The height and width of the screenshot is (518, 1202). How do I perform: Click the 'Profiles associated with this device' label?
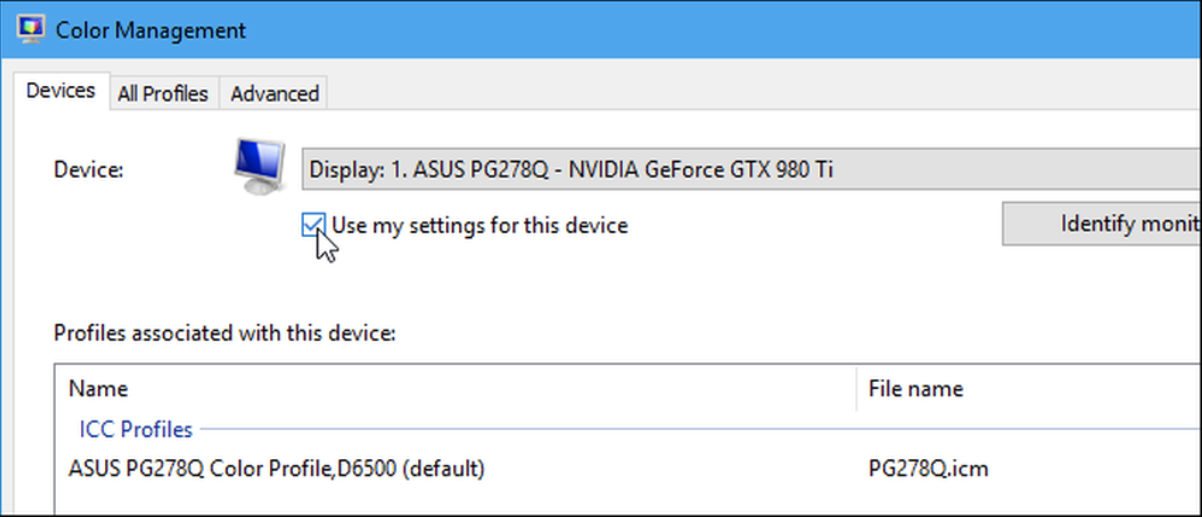225,332
